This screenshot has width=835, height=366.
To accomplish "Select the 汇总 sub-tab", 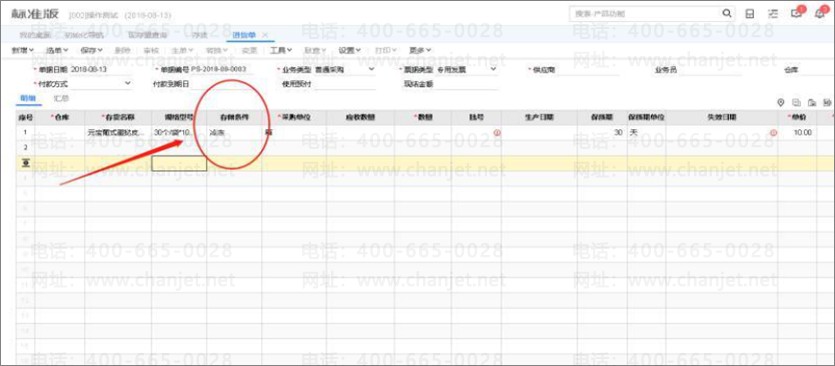I will click(61, 99).
